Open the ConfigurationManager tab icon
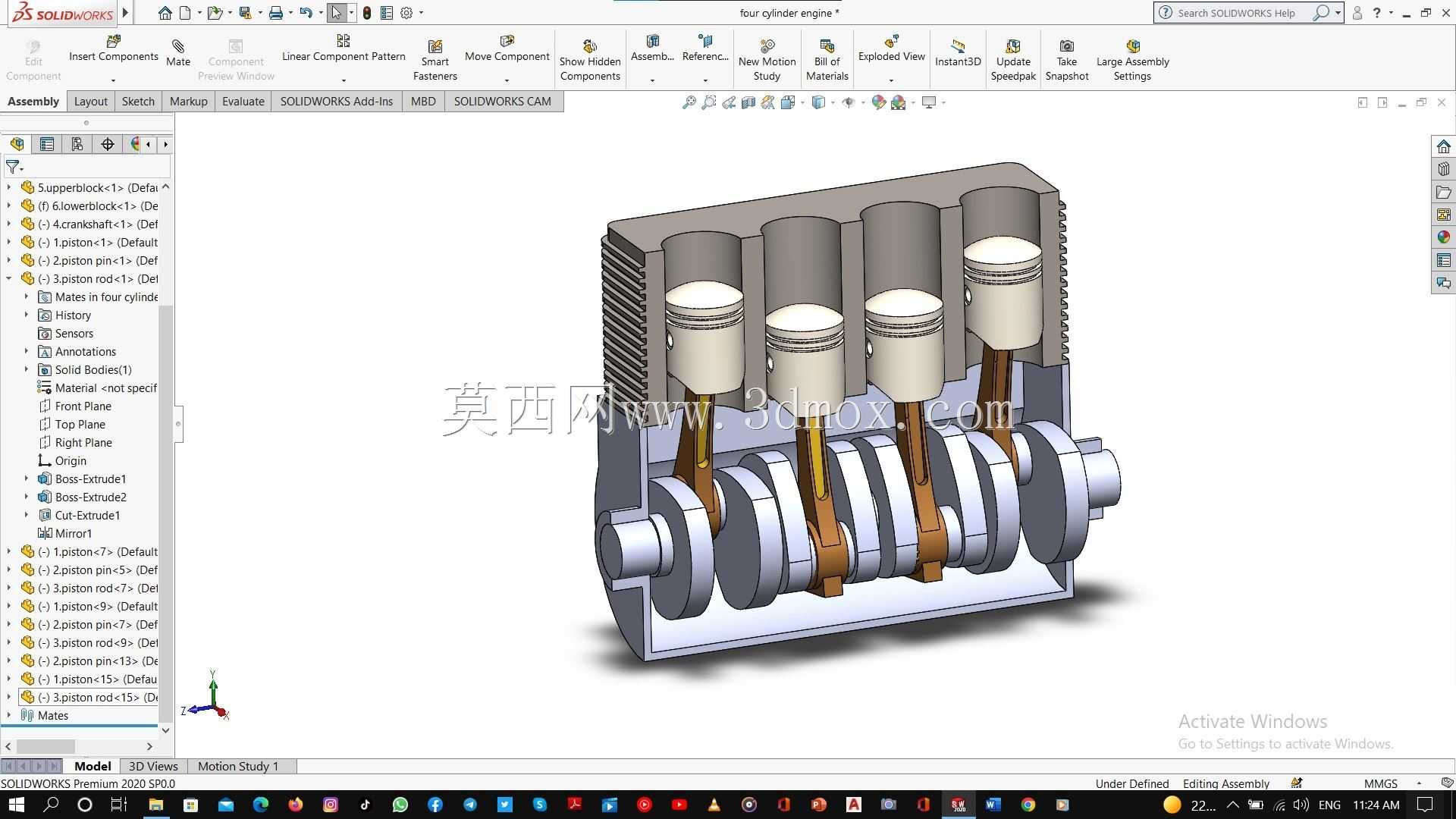Image resolution: width=1456 pixels, height=819 pixels. 77,144
